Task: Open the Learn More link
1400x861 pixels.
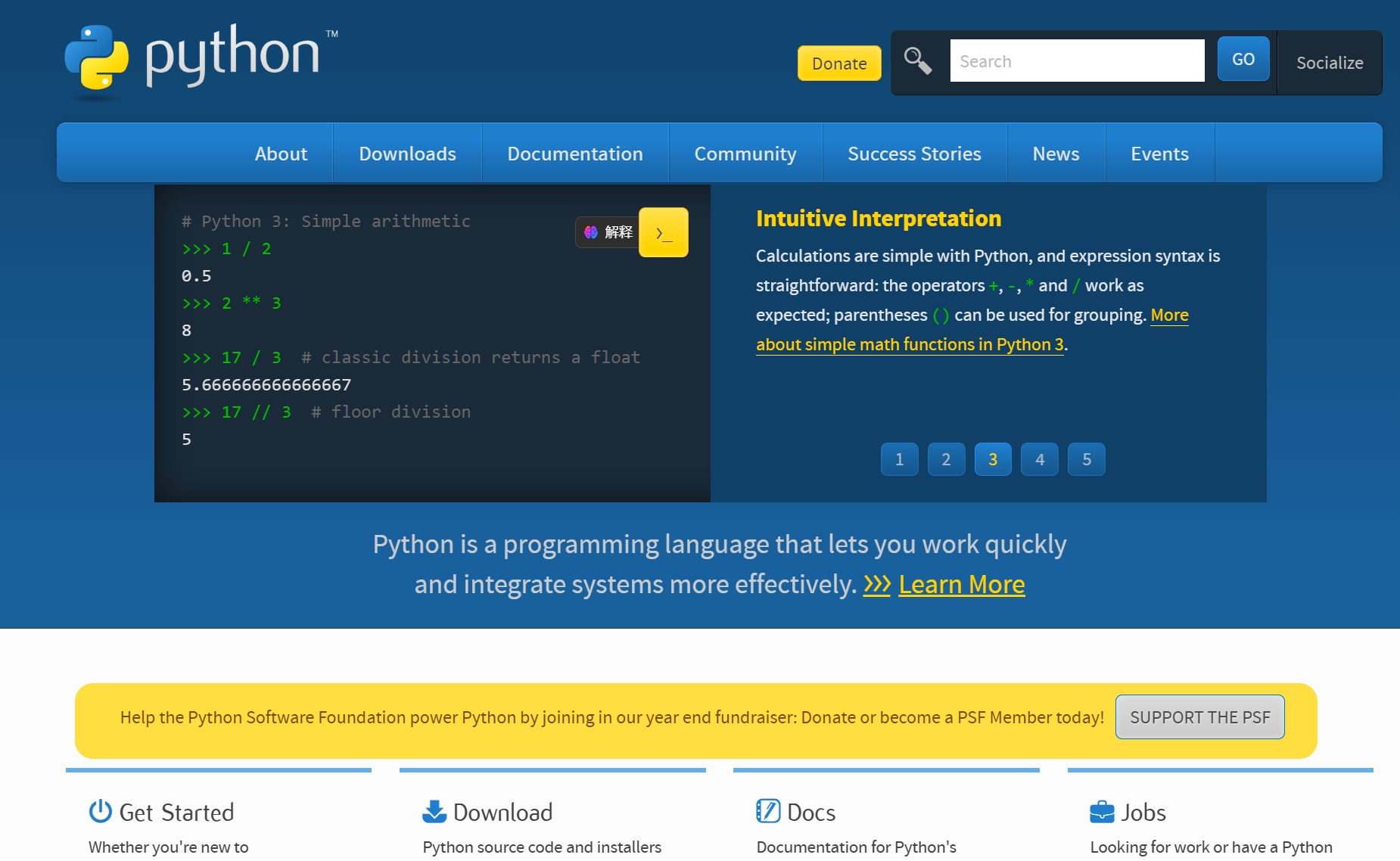Action: (x=962, y=584)
